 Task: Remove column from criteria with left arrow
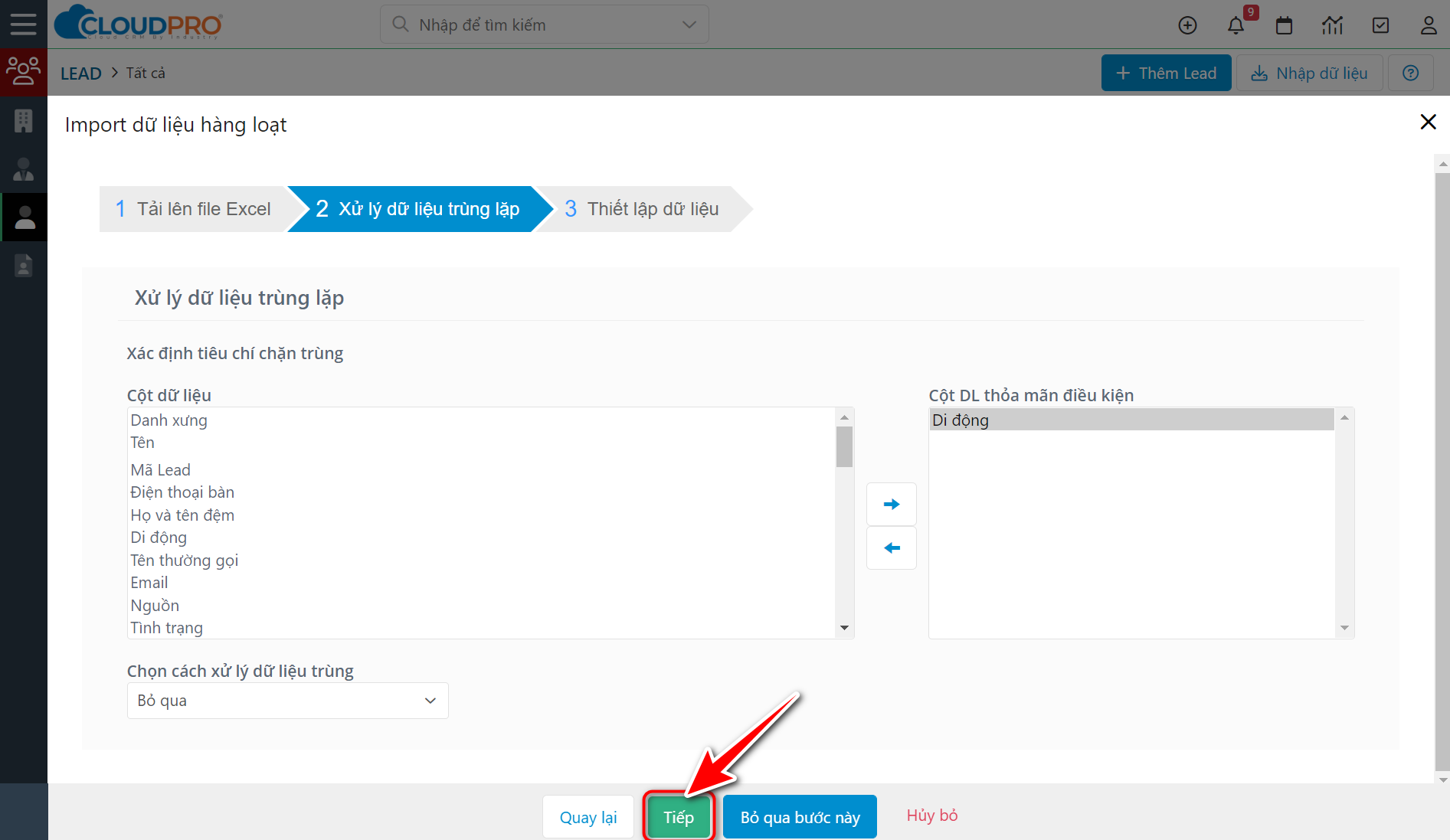(x=892, y=547)
